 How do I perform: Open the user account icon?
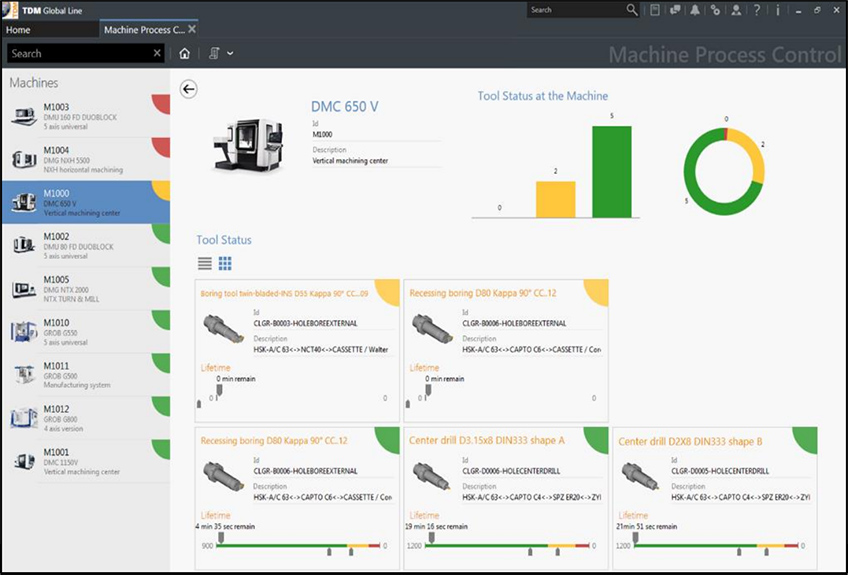[736, 10]
